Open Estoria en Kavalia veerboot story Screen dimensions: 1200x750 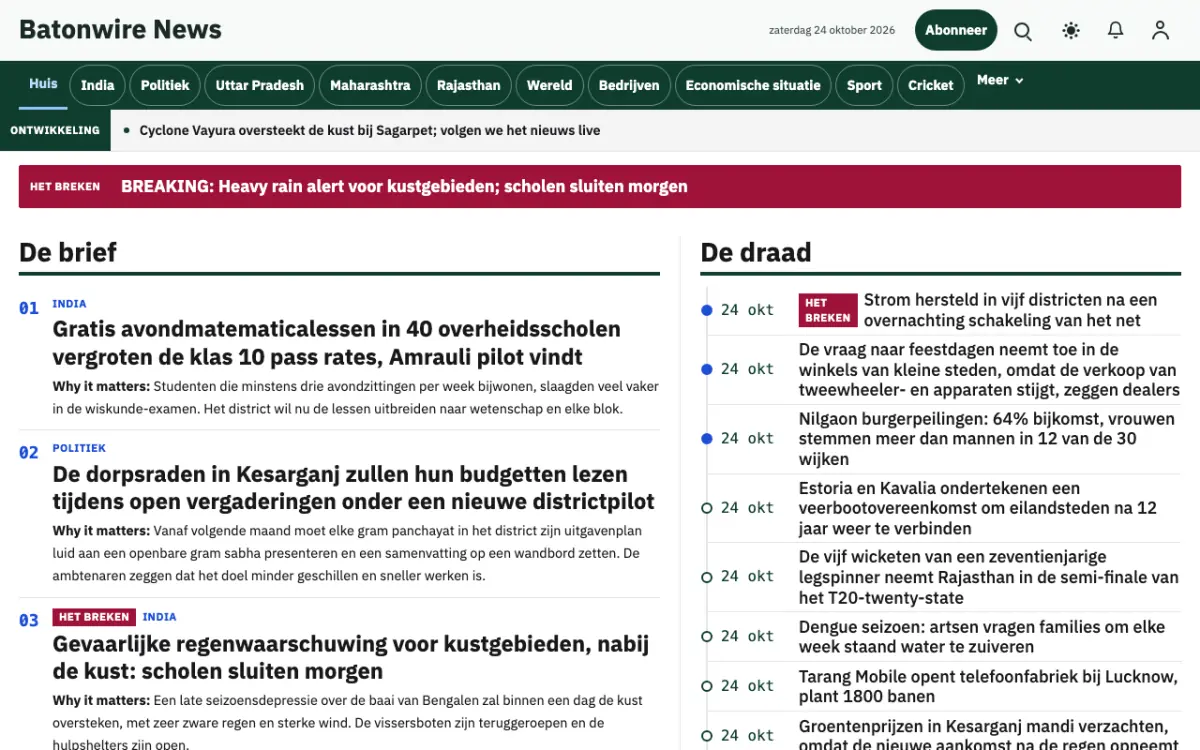(978, 508)
